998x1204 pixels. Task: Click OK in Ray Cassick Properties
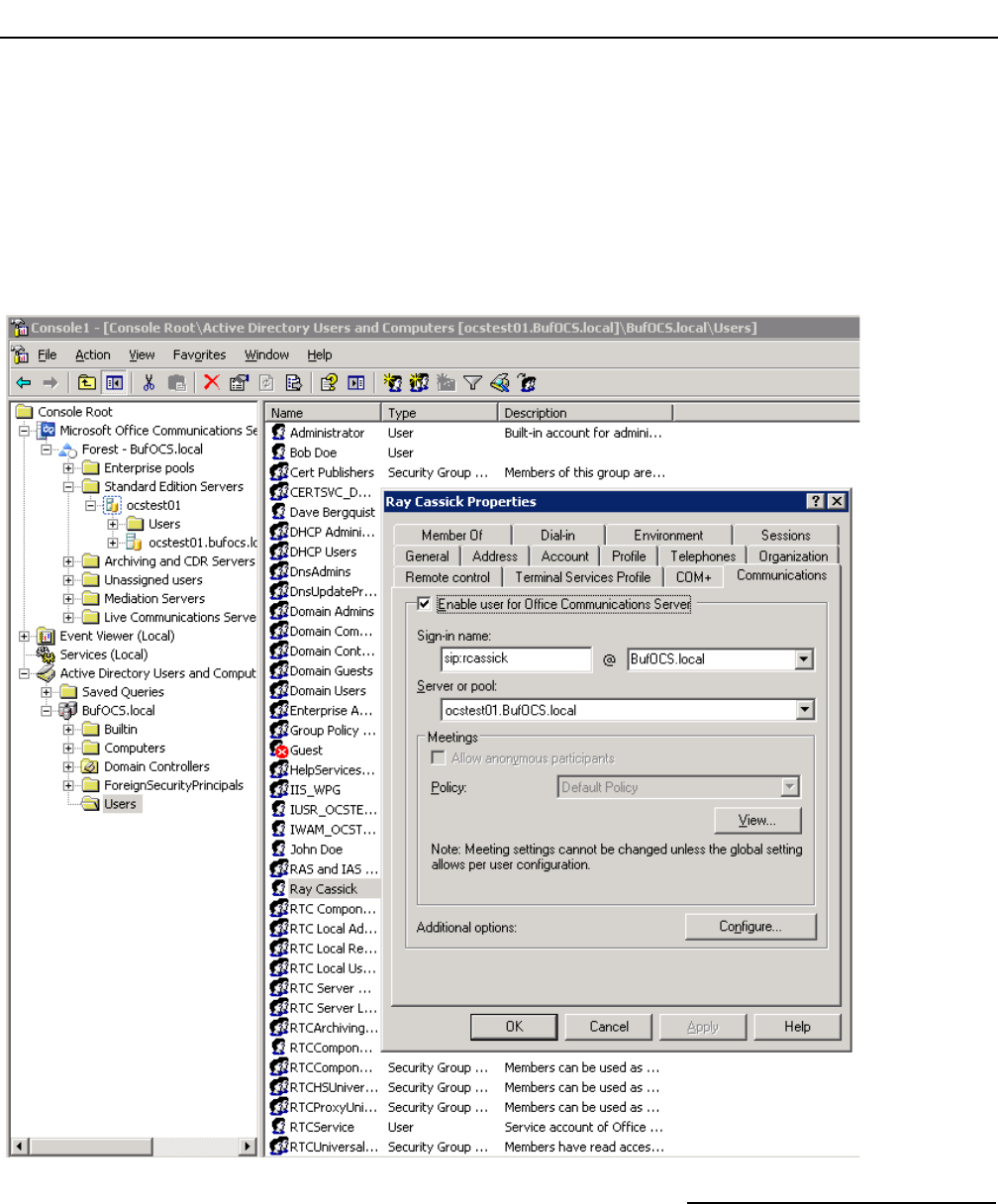[514, 1027]
